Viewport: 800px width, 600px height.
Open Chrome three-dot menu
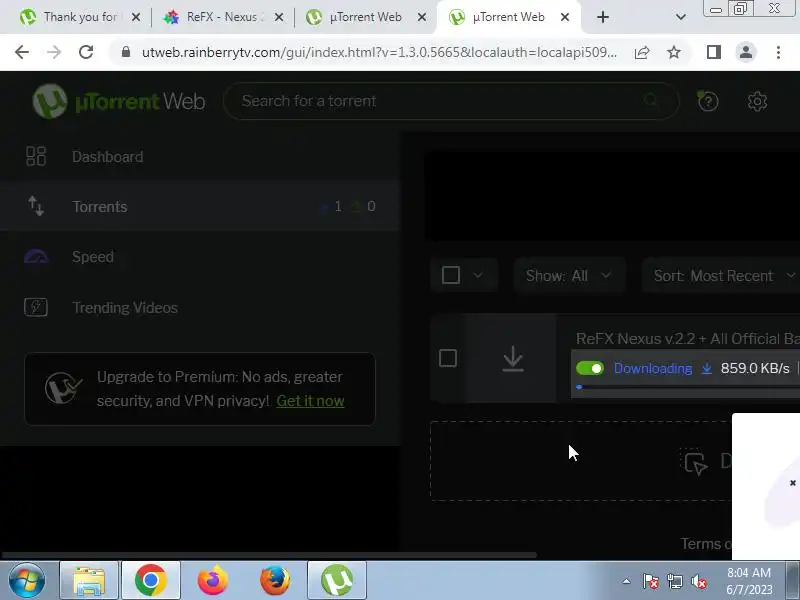pyautogui.click(x=778, y=52)
